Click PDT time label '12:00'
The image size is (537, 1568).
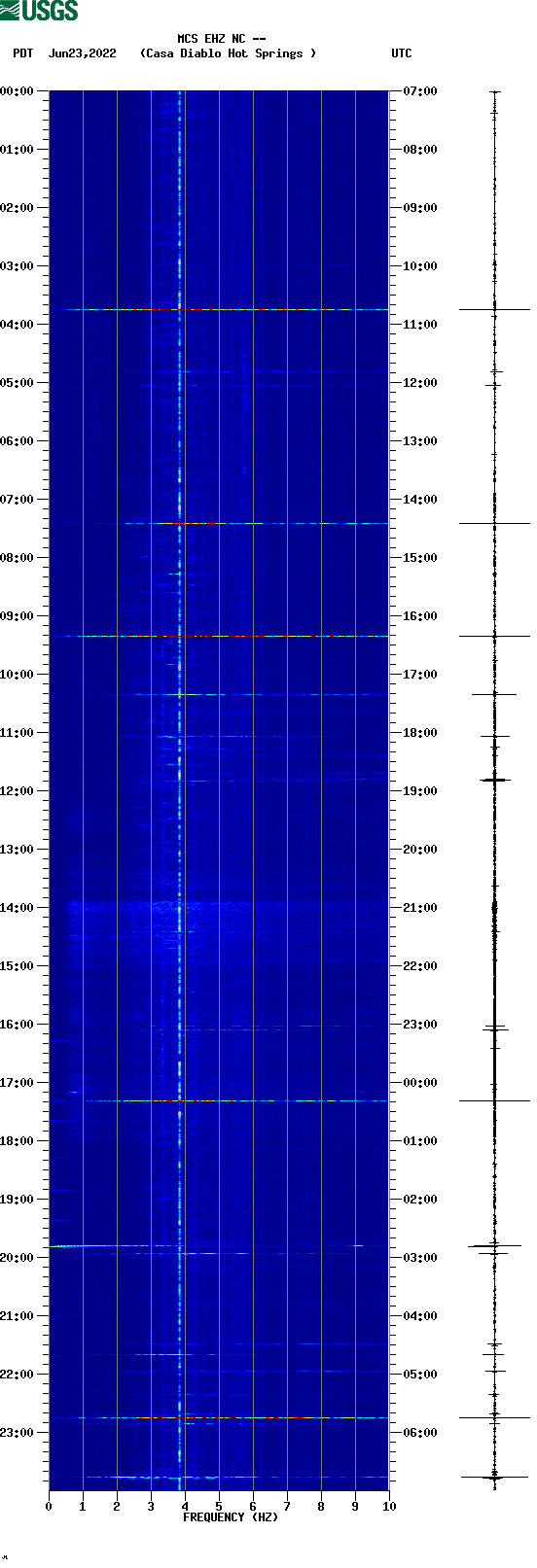[18, 791]
